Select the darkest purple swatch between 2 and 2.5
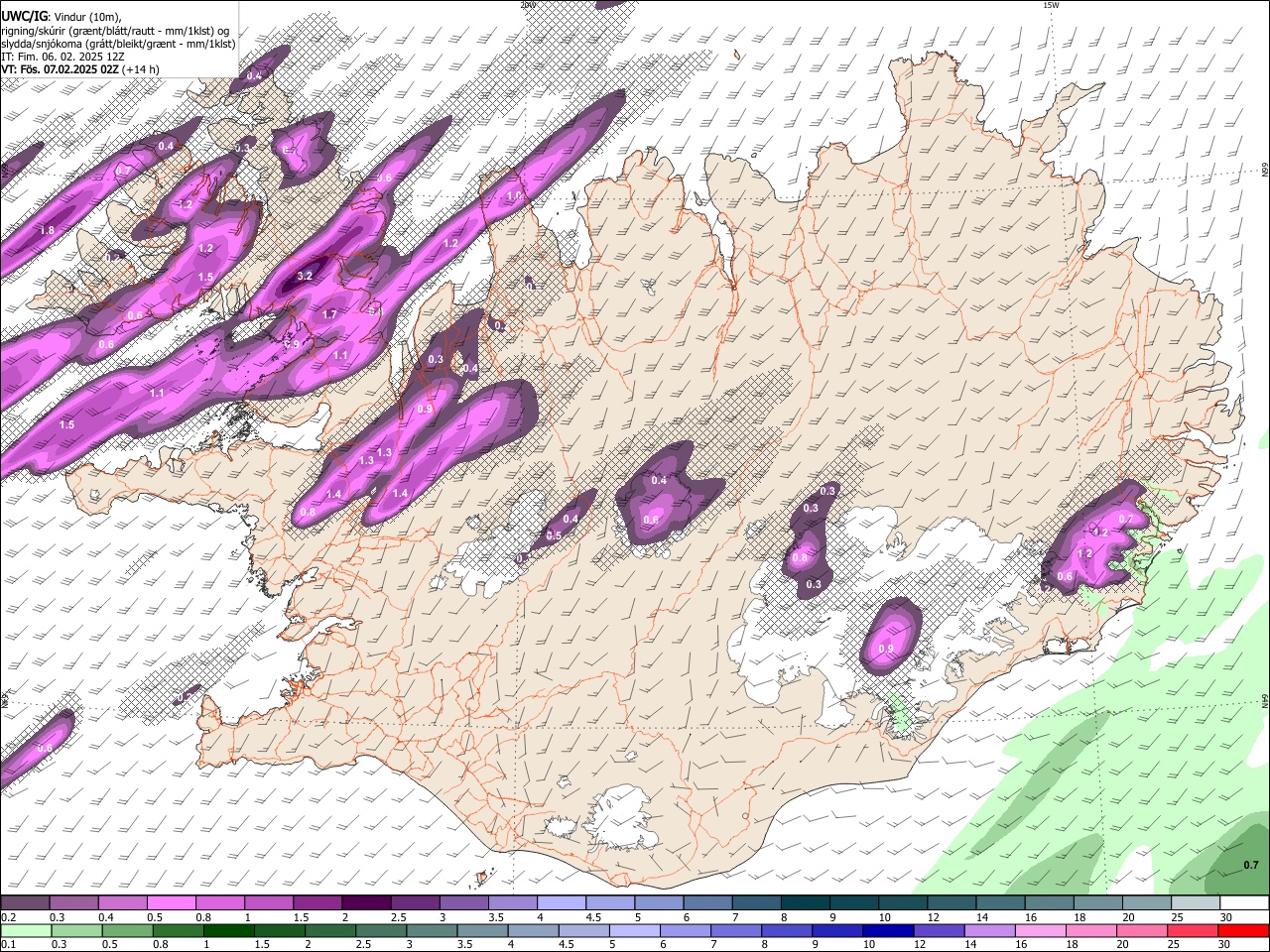Screen dimensions: 1270x952 coord(366,902)
